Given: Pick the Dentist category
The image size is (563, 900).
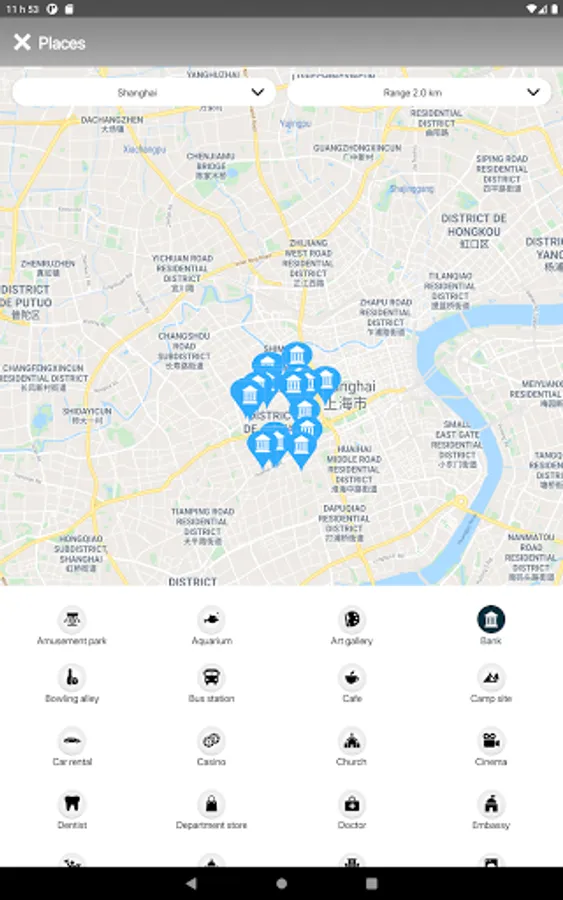Looking at the screenshot, I should [72, 804].
